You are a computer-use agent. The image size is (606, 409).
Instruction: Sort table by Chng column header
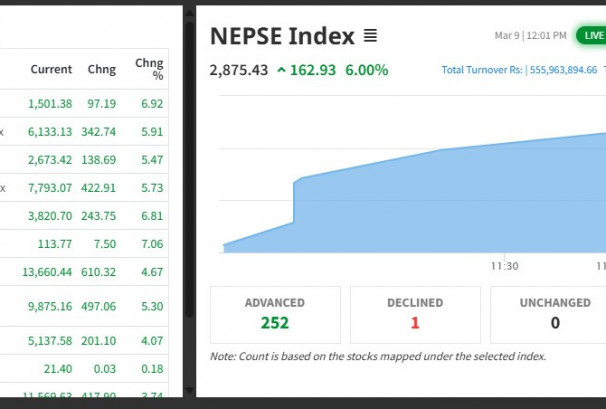101,70
